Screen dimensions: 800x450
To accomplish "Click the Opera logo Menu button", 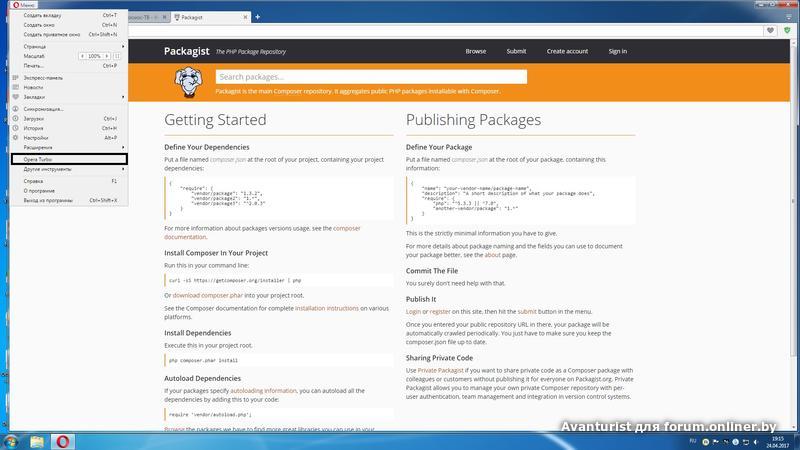I will click(23, 5).
